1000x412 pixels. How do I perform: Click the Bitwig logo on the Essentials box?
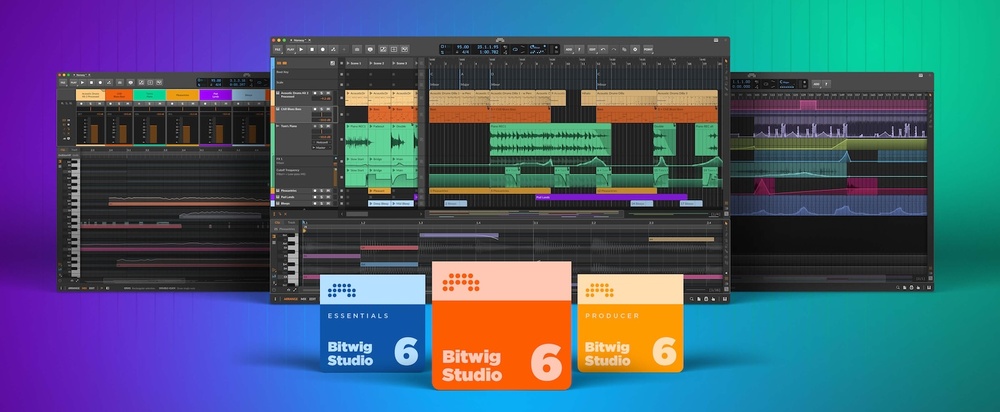coord(340,291)
